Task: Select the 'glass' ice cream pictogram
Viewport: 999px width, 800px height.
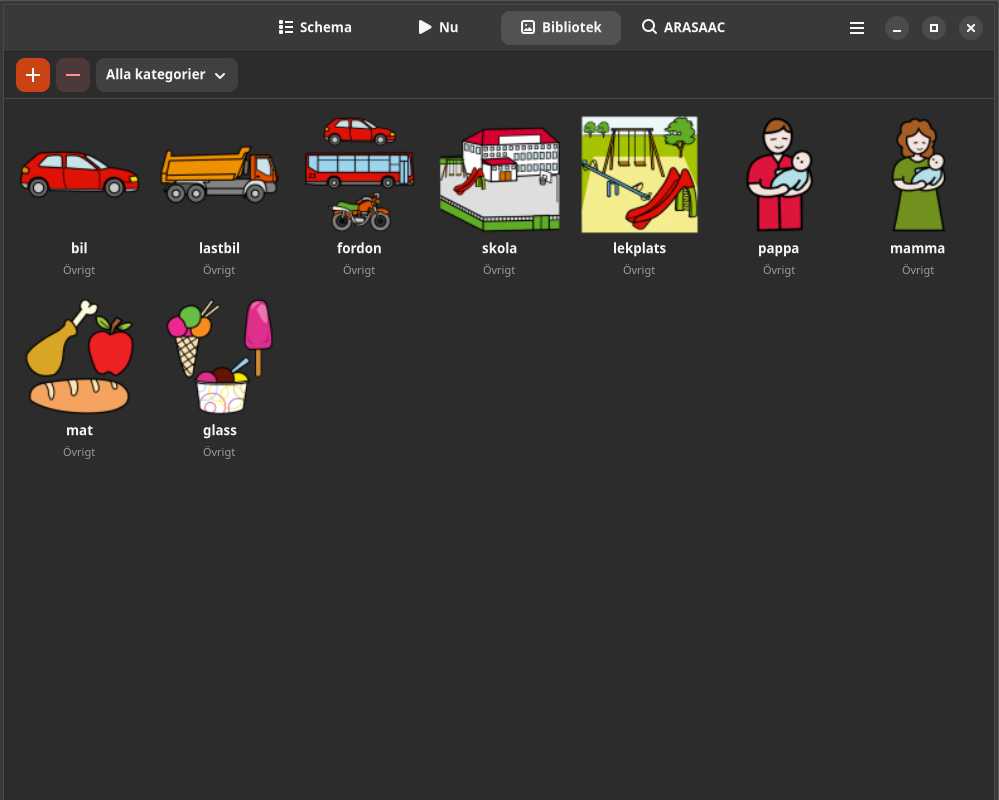Action: 219,357
